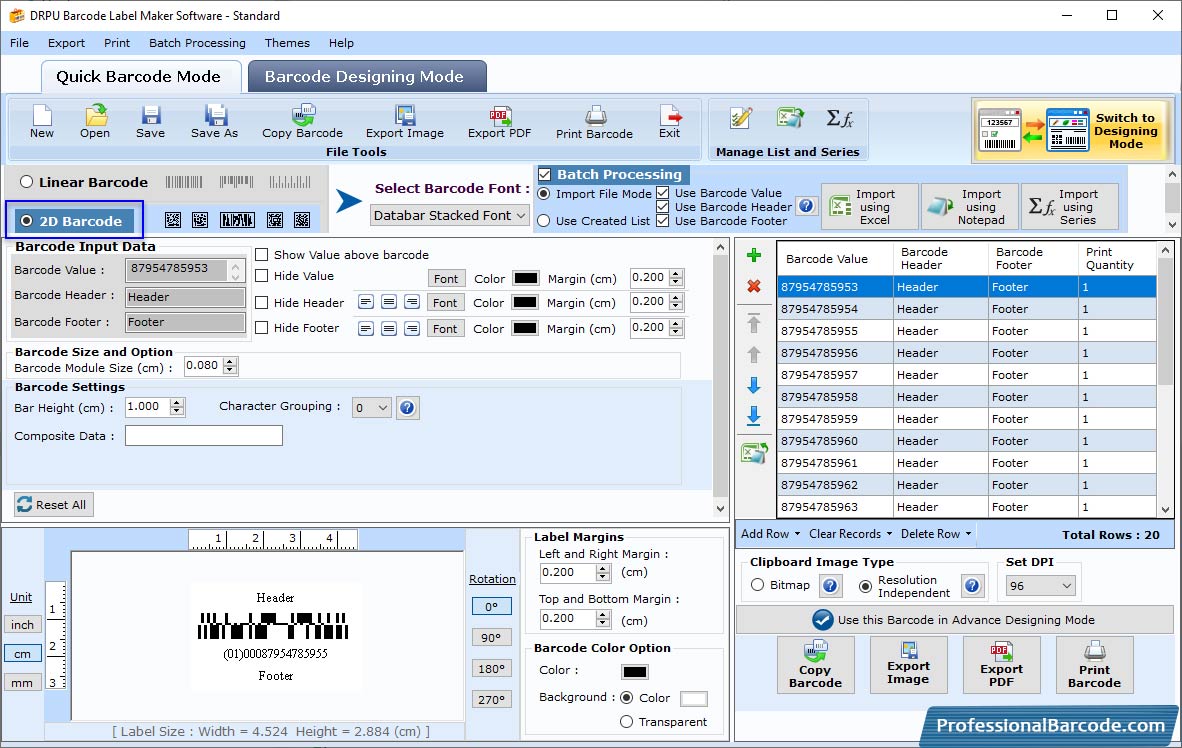Select row with barcode value 87954785957
Screen dimensions: 1182x748
tap(966, 375)
